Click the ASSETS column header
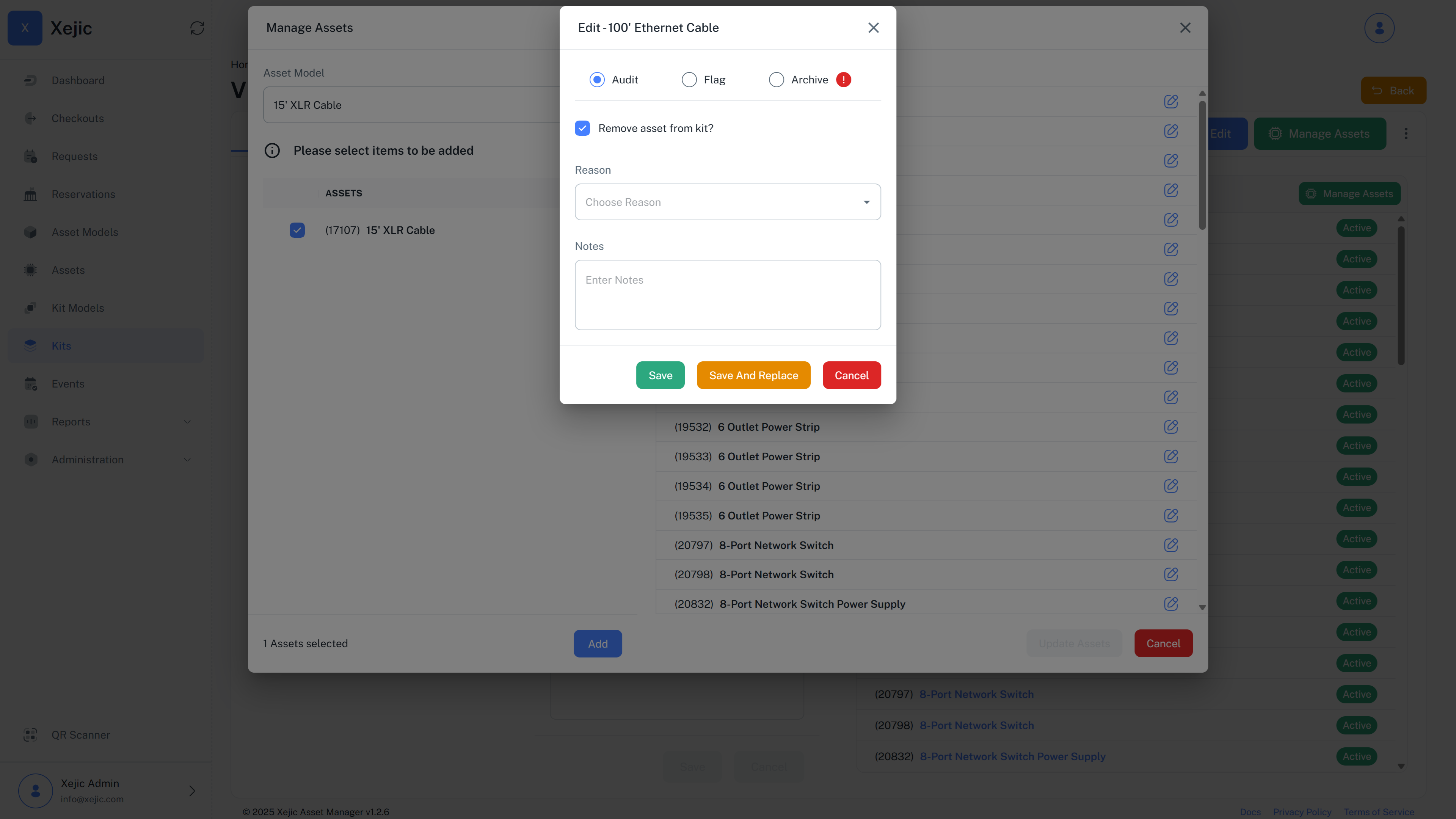Image resolution: width=1456 pixels, height=819 pixels. click(344, 193)
